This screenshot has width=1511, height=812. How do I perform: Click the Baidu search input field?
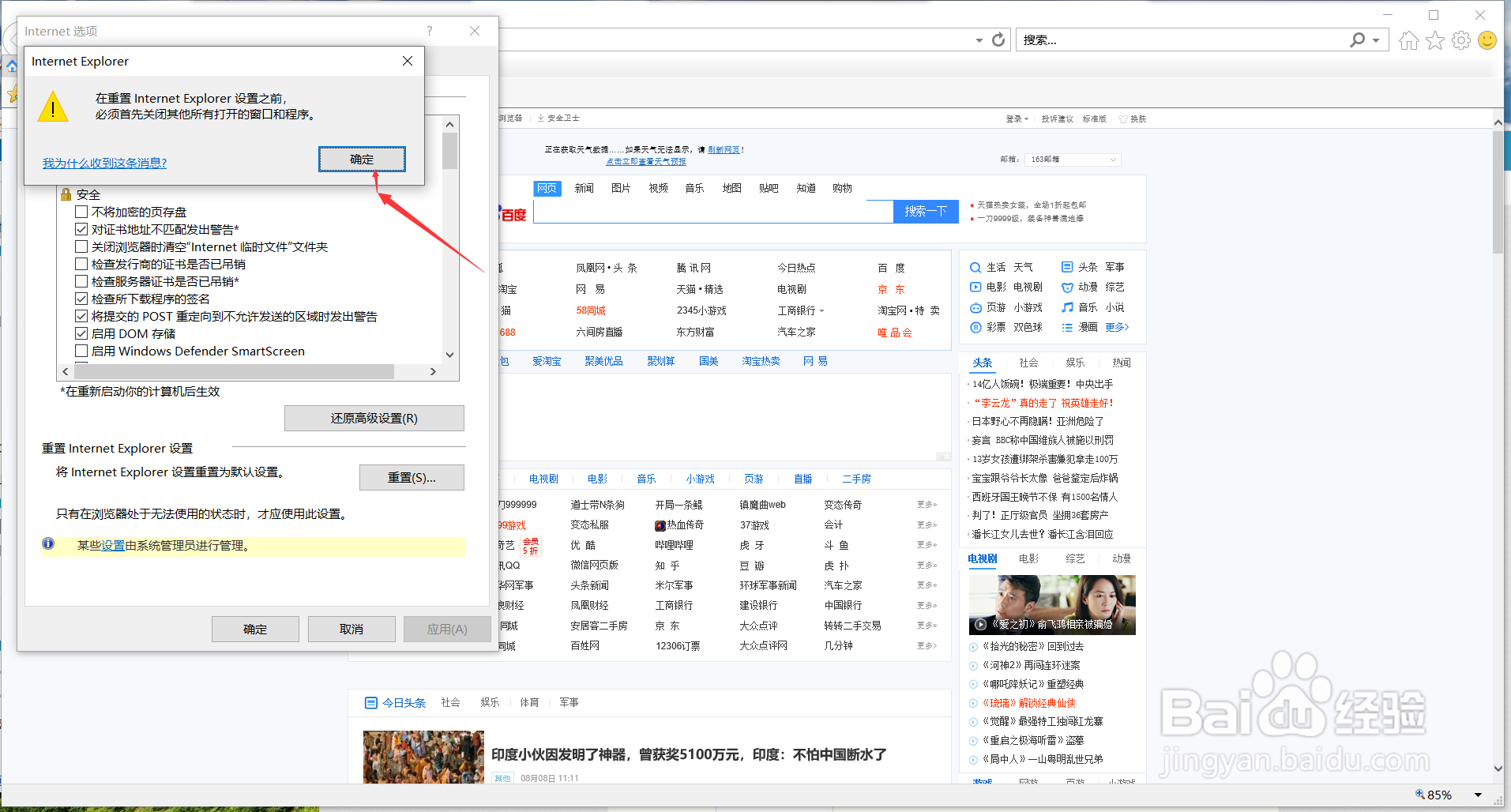713,211
